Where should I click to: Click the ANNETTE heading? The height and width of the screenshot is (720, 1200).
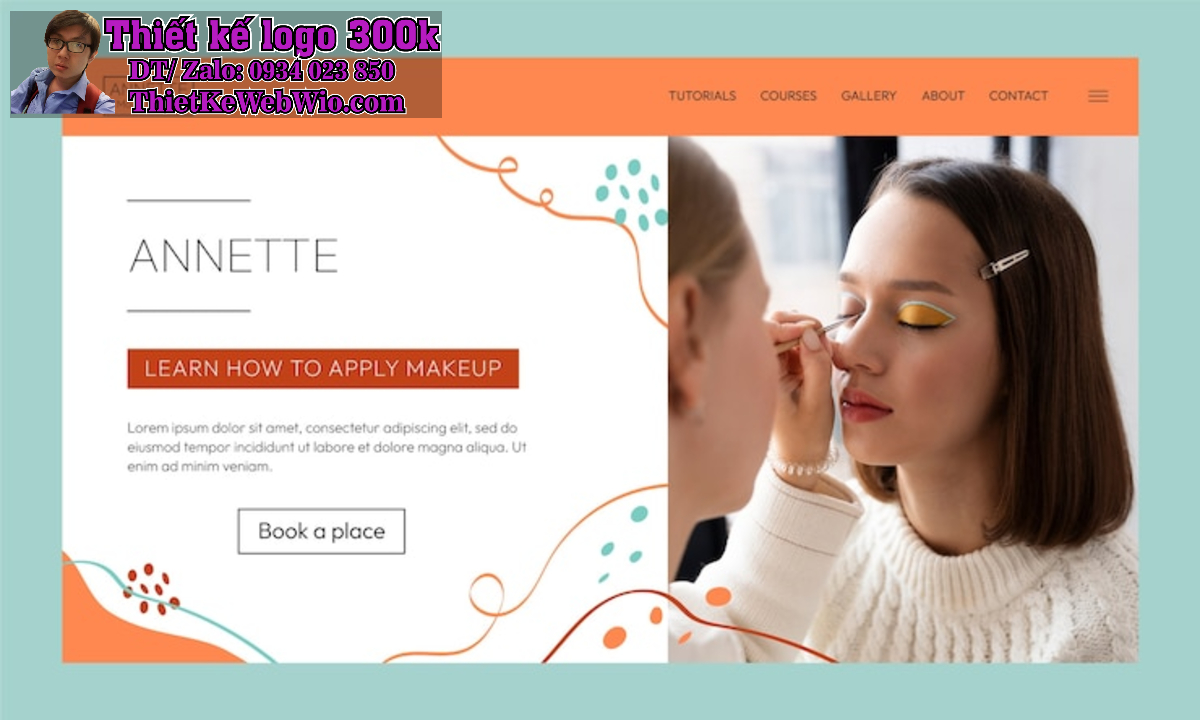pos(234,256)
